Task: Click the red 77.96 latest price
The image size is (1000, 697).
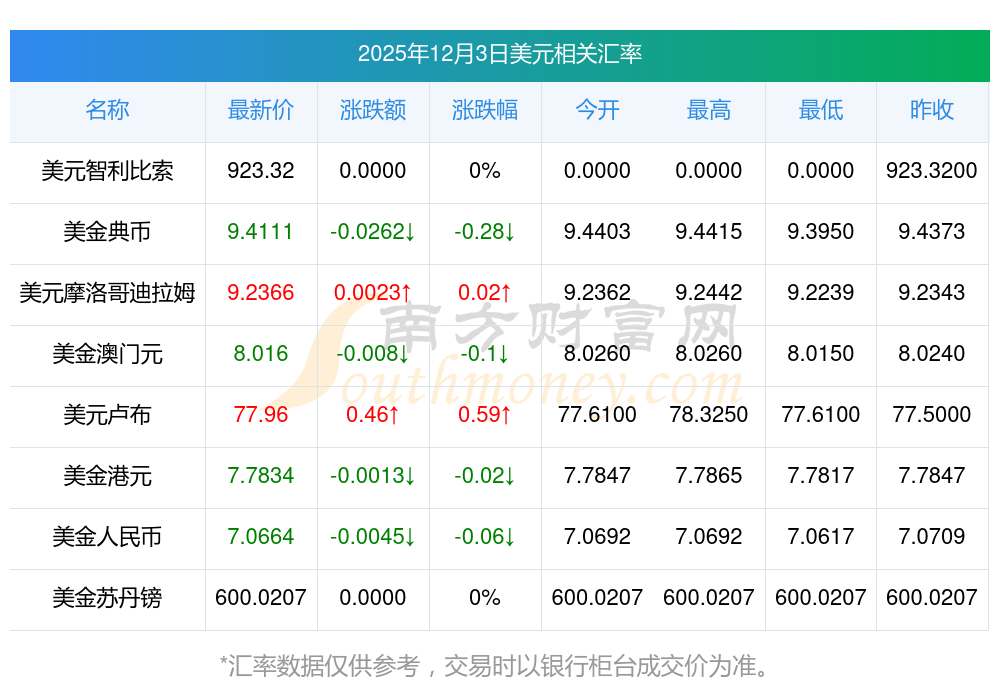Action: click(261, 415)
